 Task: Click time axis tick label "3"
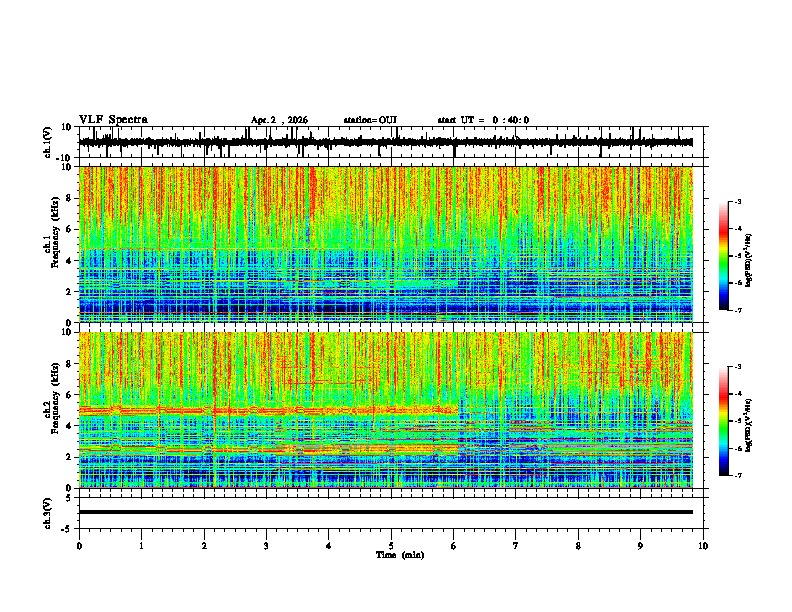266,546
